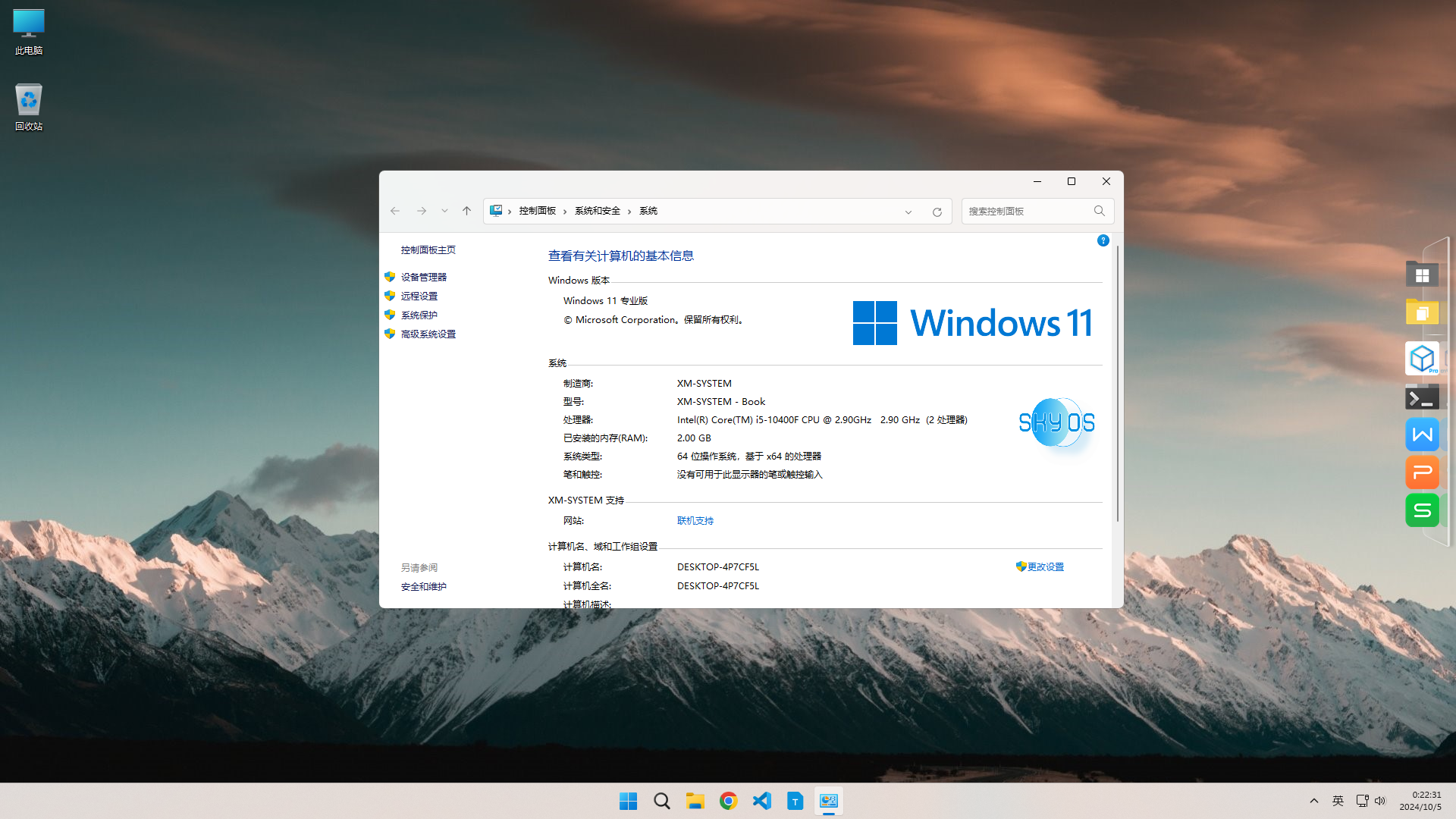Viewport: 1456px width, 819px height.
Task: Open WPS Writer from the side dock
Action: point(1422,435)
